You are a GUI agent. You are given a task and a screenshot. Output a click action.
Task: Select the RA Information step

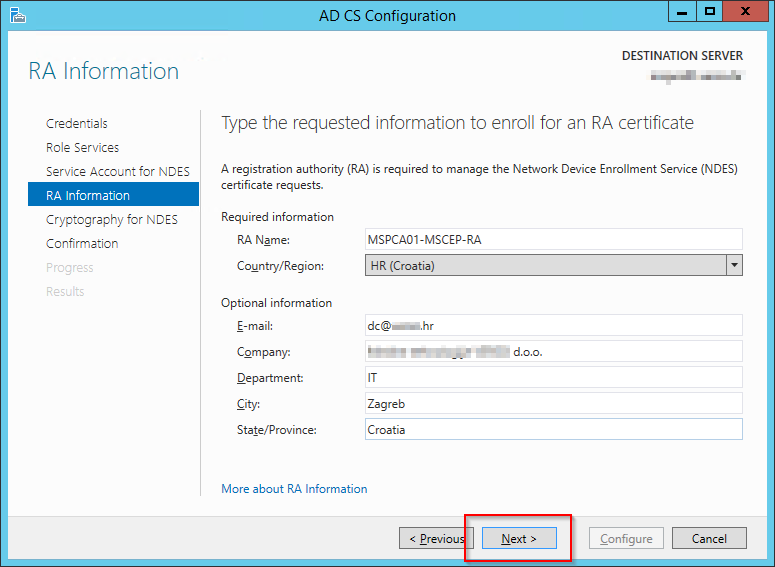coord(88,196)
